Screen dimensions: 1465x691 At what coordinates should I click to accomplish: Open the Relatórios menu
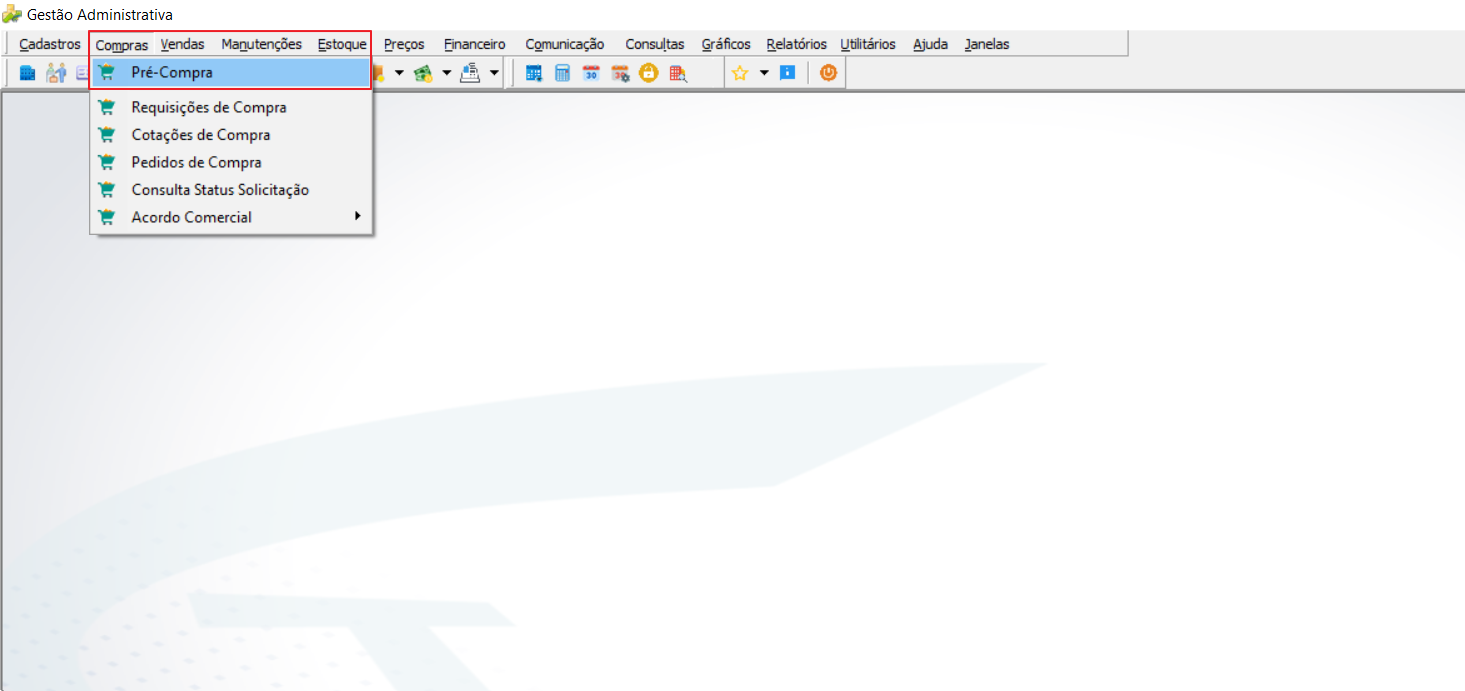pyautogui.click(x=796, y=44)
